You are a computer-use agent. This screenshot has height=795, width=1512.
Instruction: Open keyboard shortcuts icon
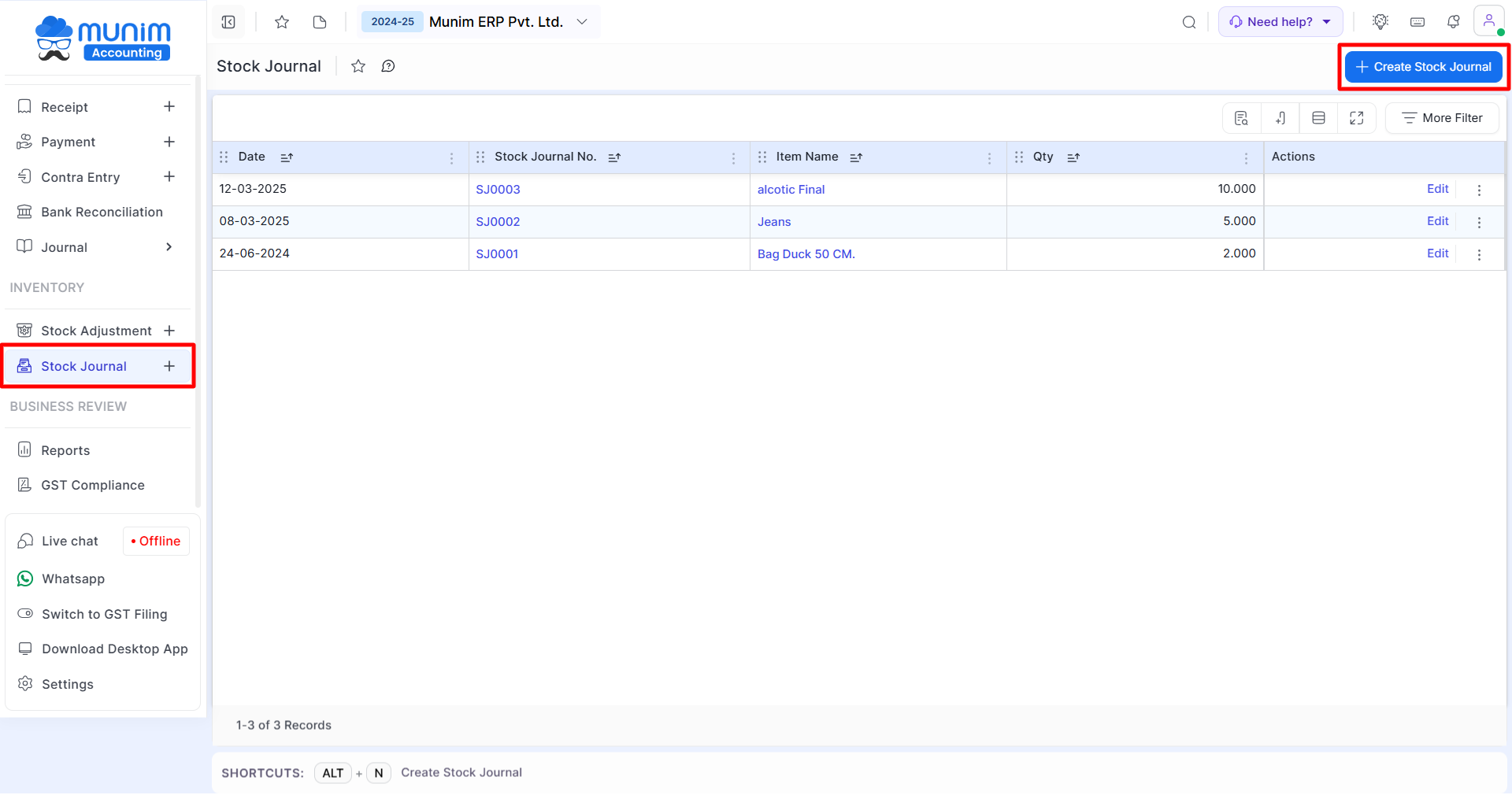(1417, 22)
